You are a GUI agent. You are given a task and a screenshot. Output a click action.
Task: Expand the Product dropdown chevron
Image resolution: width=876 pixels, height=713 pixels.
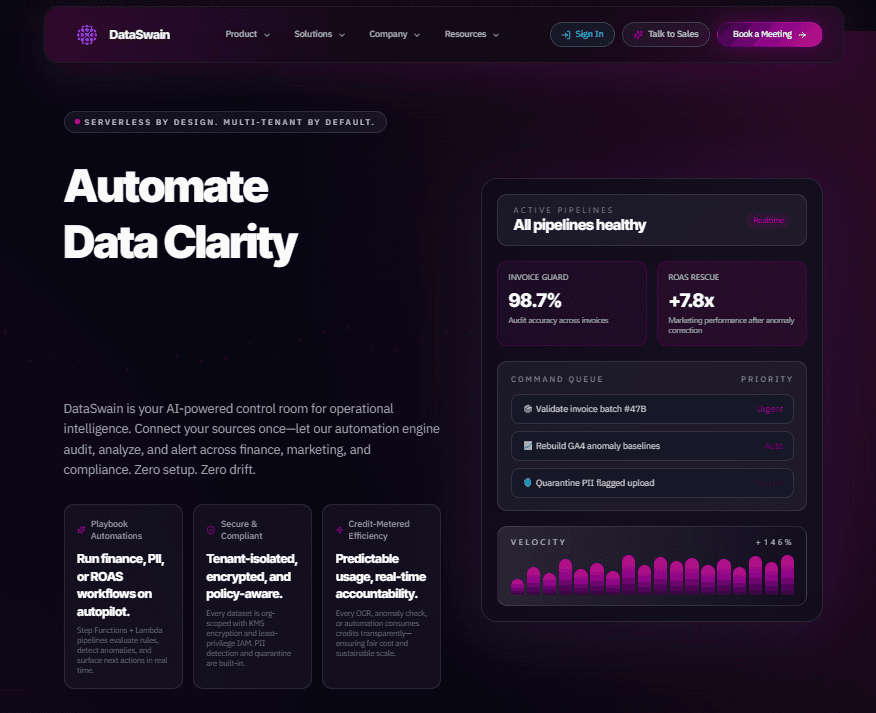click(x=266, y=34)
